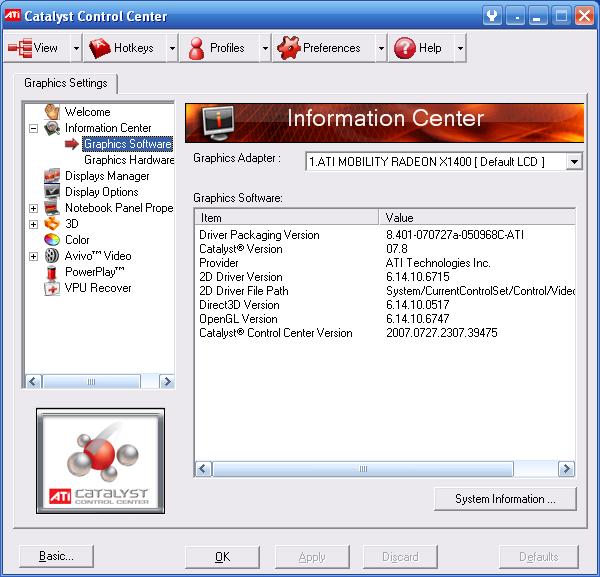Image resolution: width=600 pixels, height=577 pixels.
Task: Click the System Information button
Action: (506, 499)
